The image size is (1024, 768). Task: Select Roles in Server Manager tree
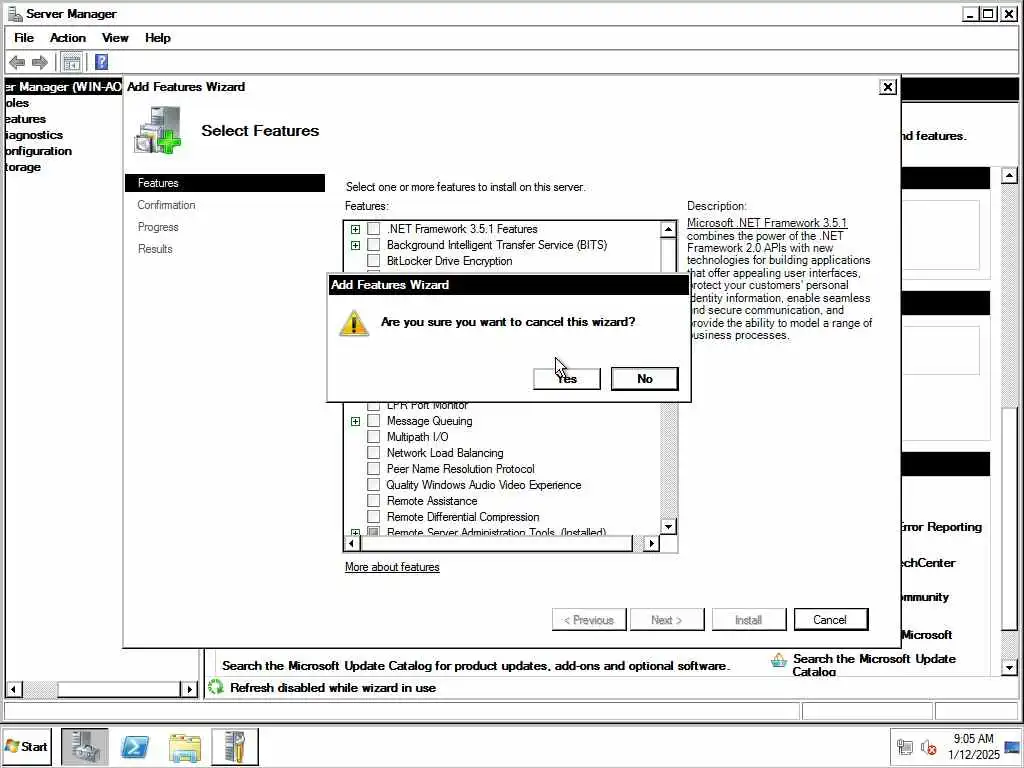(17, 103)
